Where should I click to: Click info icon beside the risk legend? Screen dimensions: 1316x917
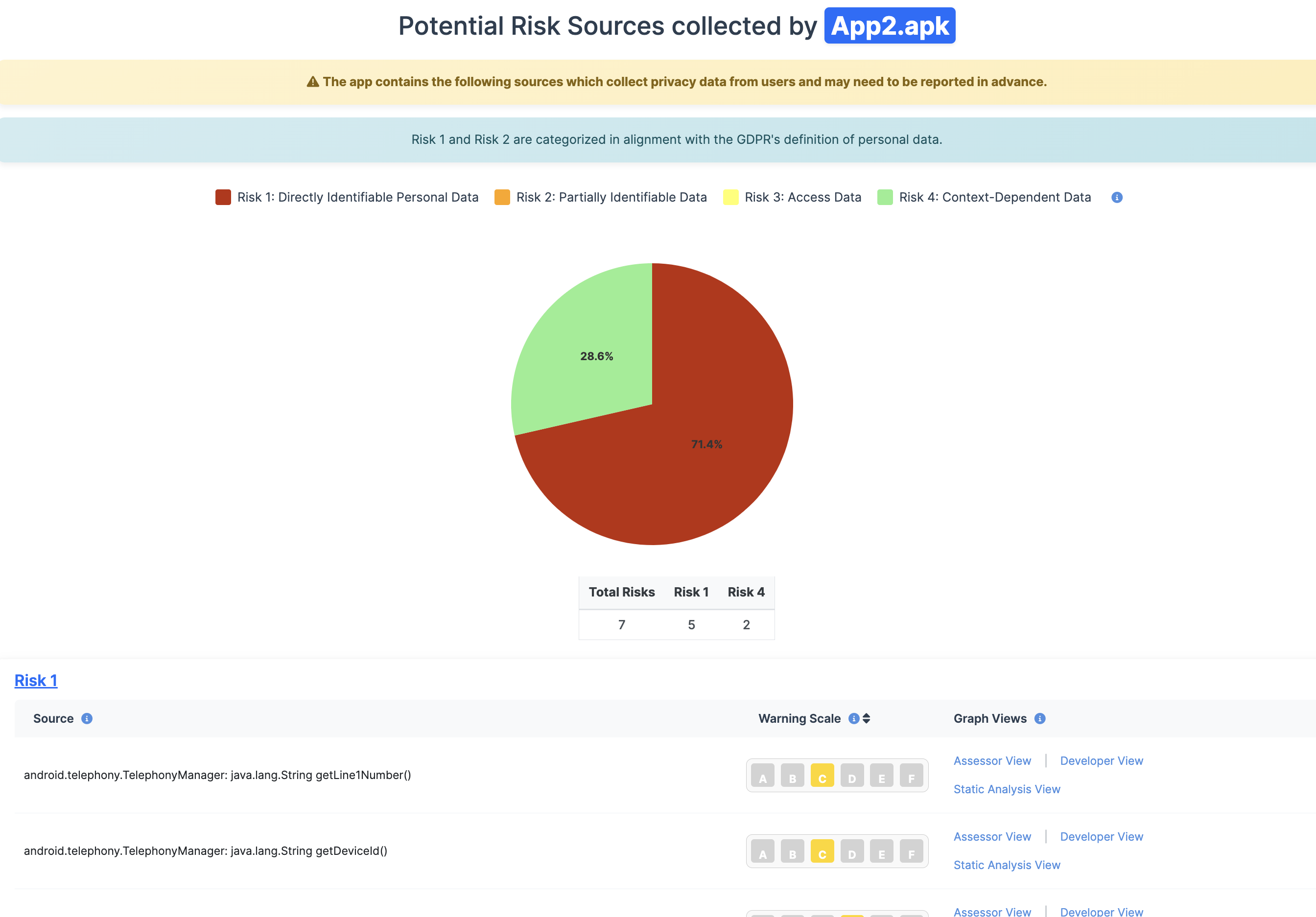[x=1117, y=197]
